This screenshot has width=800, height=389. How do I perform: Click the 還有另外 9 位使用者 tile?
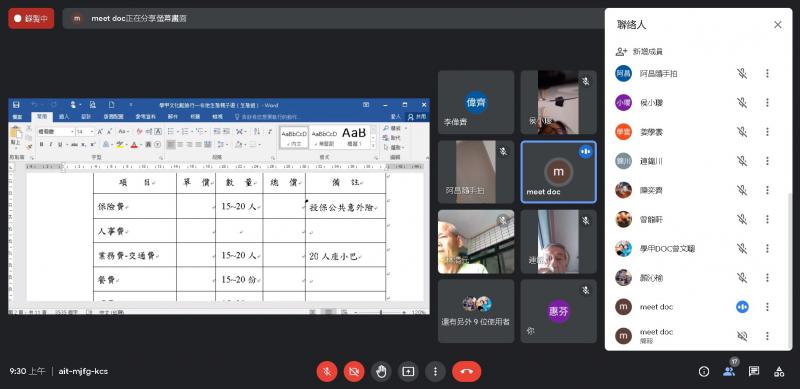pyautogui.click(x=476, y=311)
